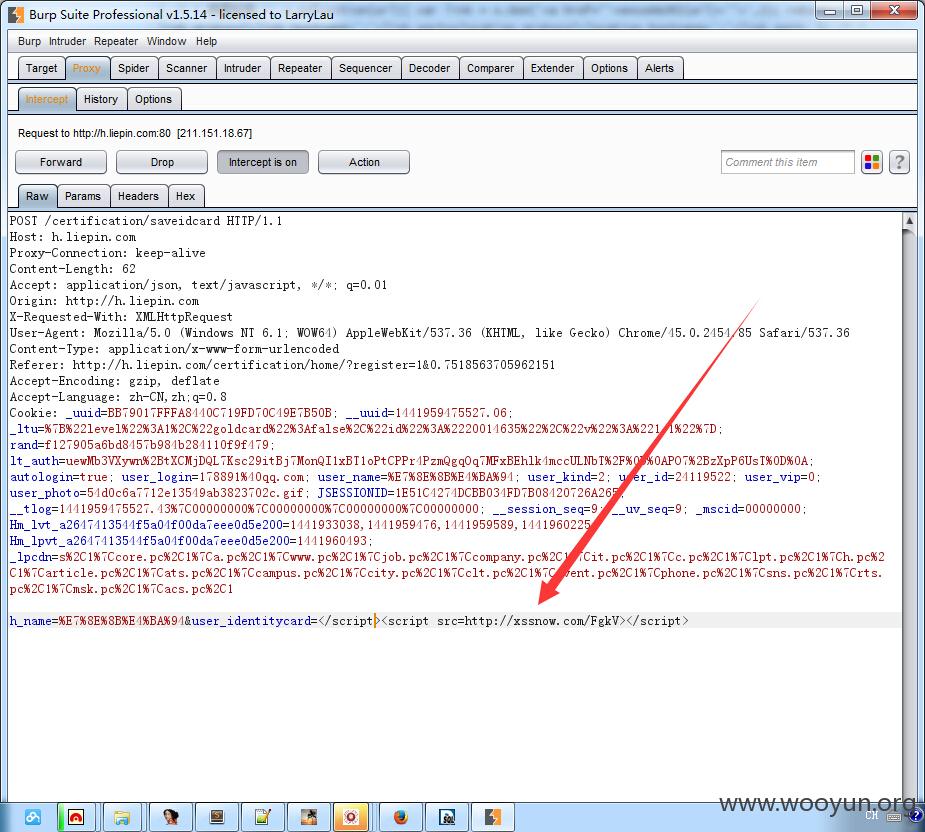Open the orange highlighted gear taskbar icon
This screenshot has height=832, width=925.
pos(351,817)
